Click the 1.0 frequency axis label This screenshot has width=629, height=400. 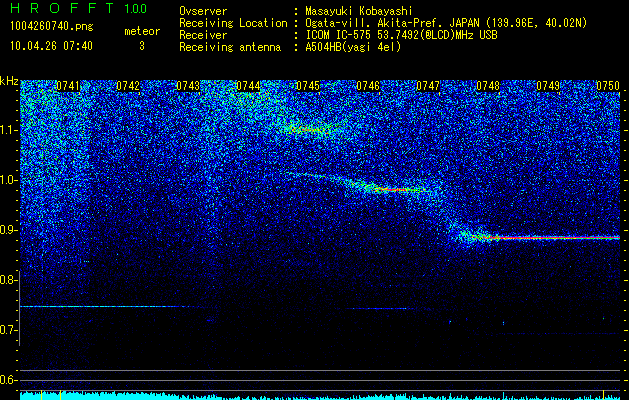coord(9,180)
